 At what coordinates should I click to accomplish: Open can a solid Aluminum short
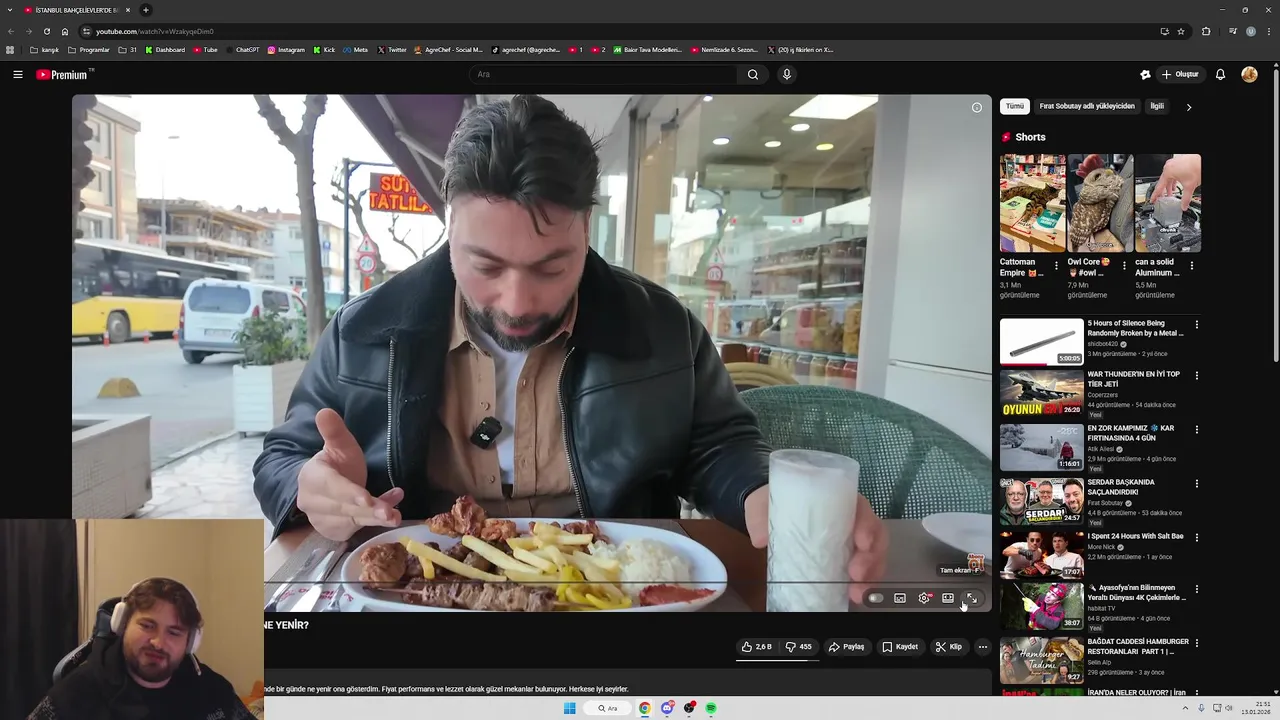tap(1168, 203)
